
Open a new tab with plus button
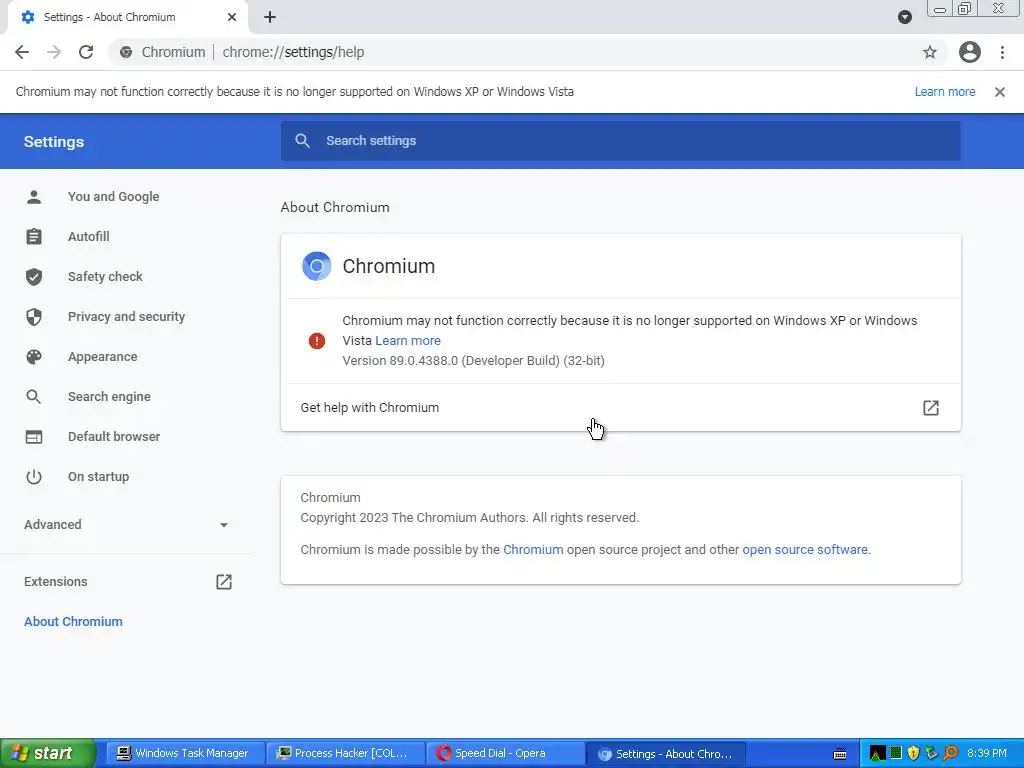tap(270, 17)
